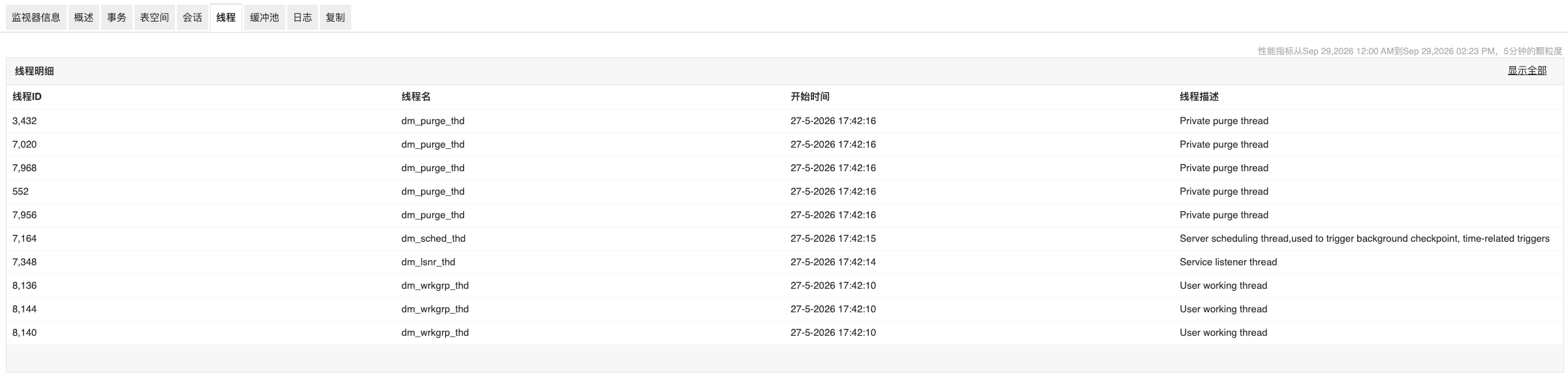1568x377 pixels.
Task: Select the dm_sched_thd thread row
Action: pyautogui.click(x=785, y=238)
